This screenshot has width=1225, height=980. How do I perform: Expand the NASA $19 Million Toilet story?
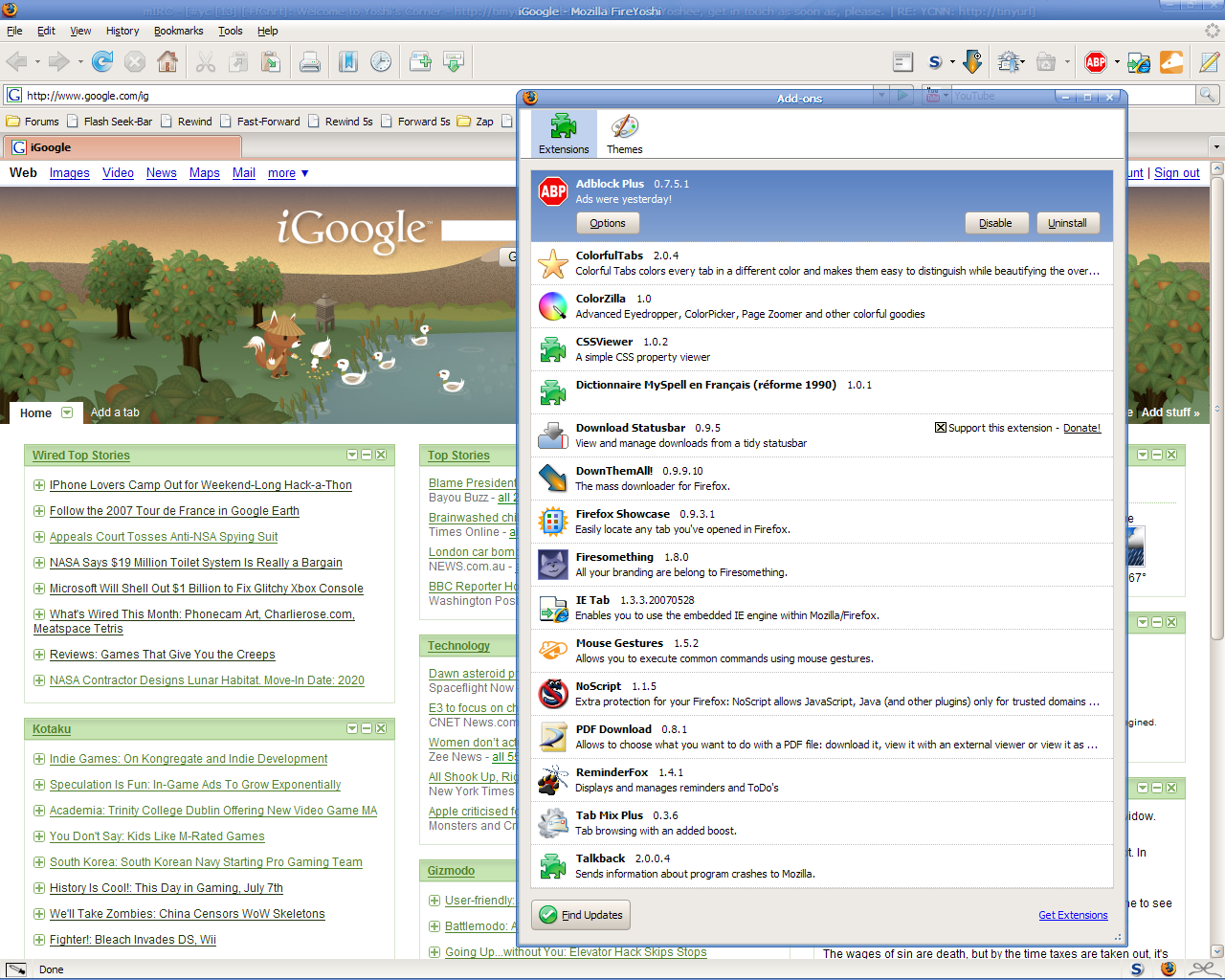click(x=39, y=563)
